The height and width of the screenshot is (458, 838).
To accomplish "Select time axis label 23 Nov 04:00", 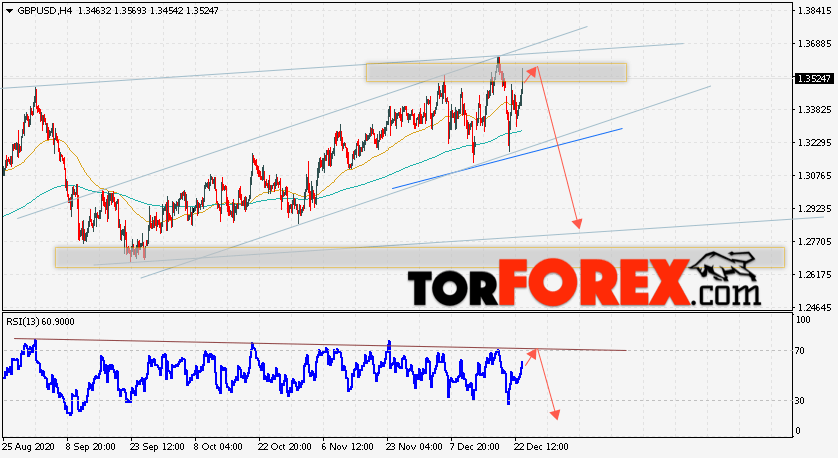I will [414, 447].
